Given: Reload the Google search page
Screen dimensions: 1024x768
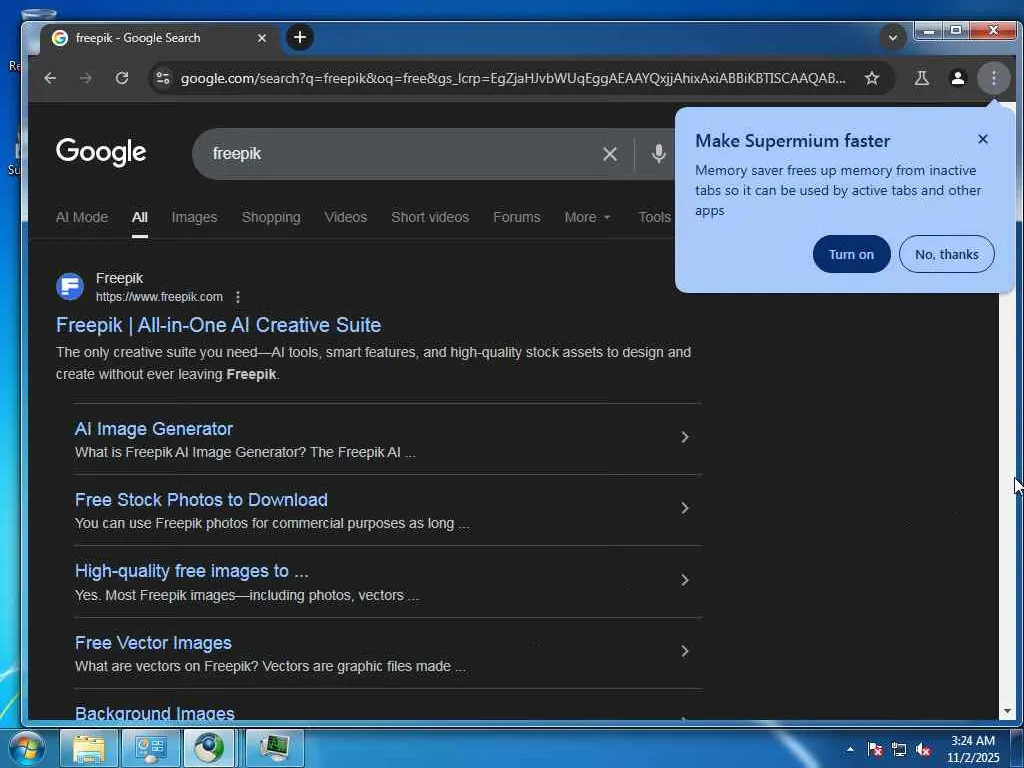Looking at the screenshot, I should (x=121, y=78).
